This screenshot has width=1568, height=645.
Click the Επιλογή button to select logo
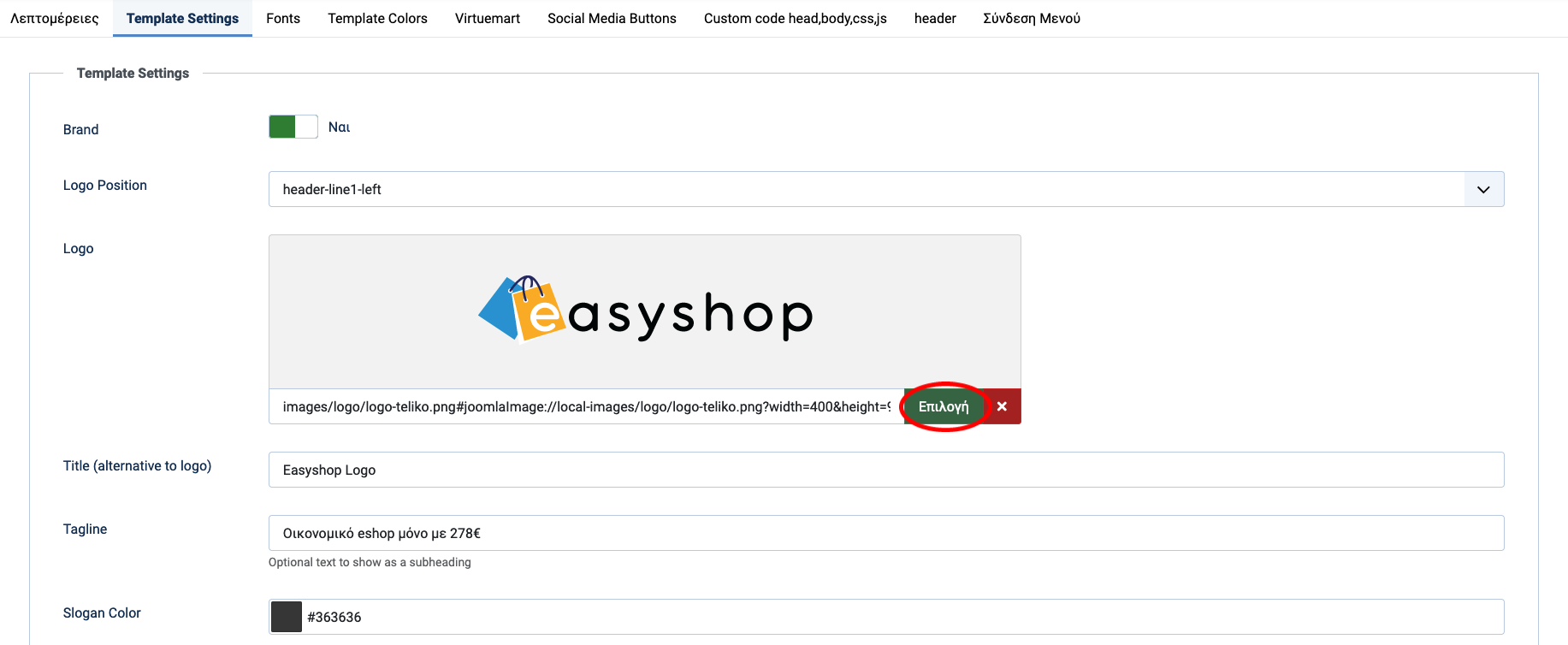pyautogui.click(x=944, y=406)
